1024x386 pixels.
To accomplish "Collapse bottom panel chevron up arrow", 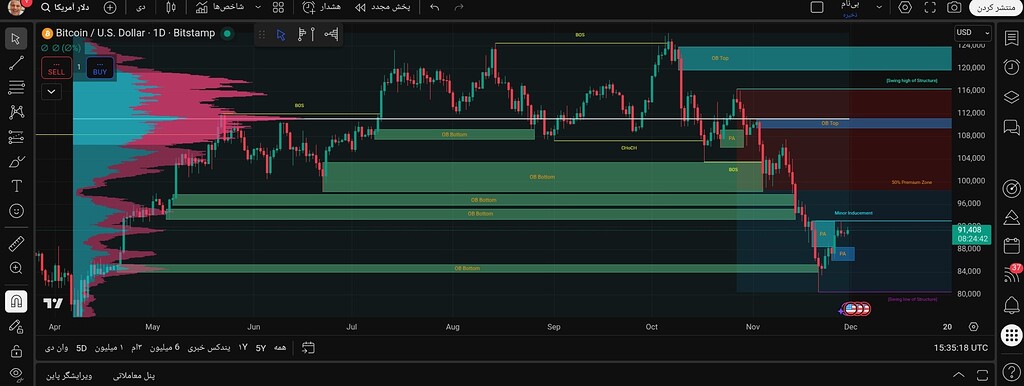I will click(959, 375).
